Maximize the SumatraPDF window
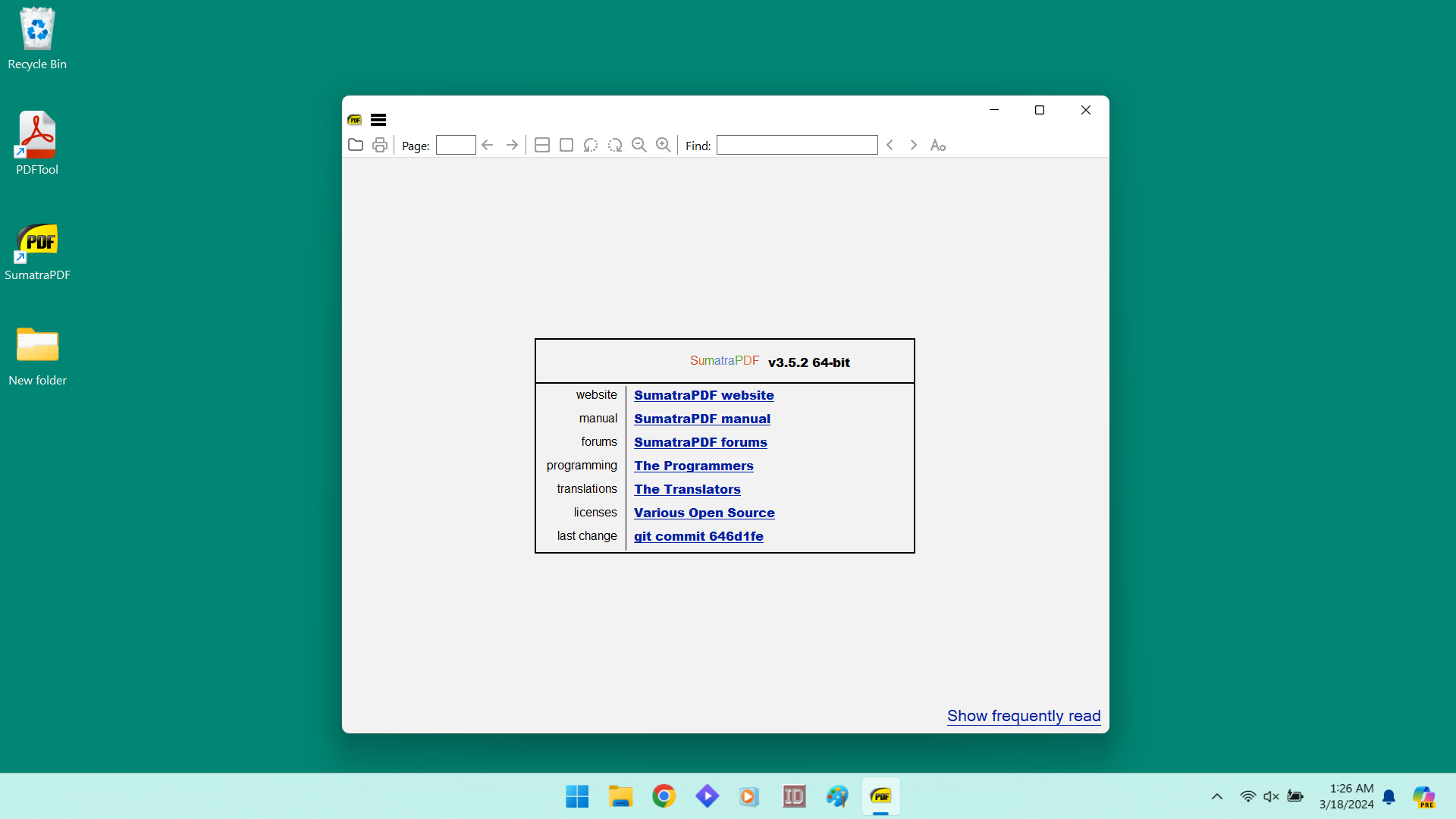The height and width of the screenshot is (819, 1456). [1040, 110]
